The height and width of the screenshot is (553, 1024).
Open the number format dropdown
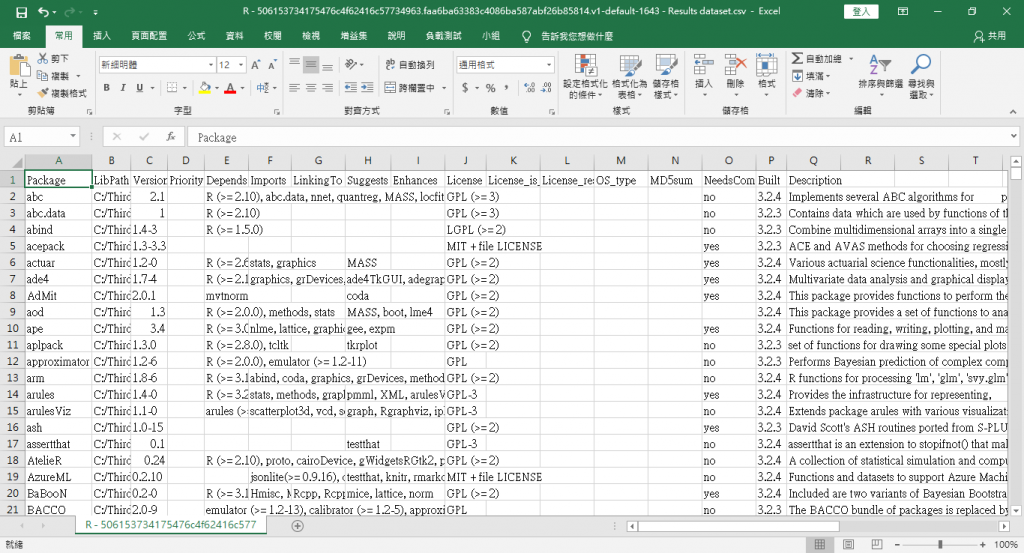click(x=549, y=65)
